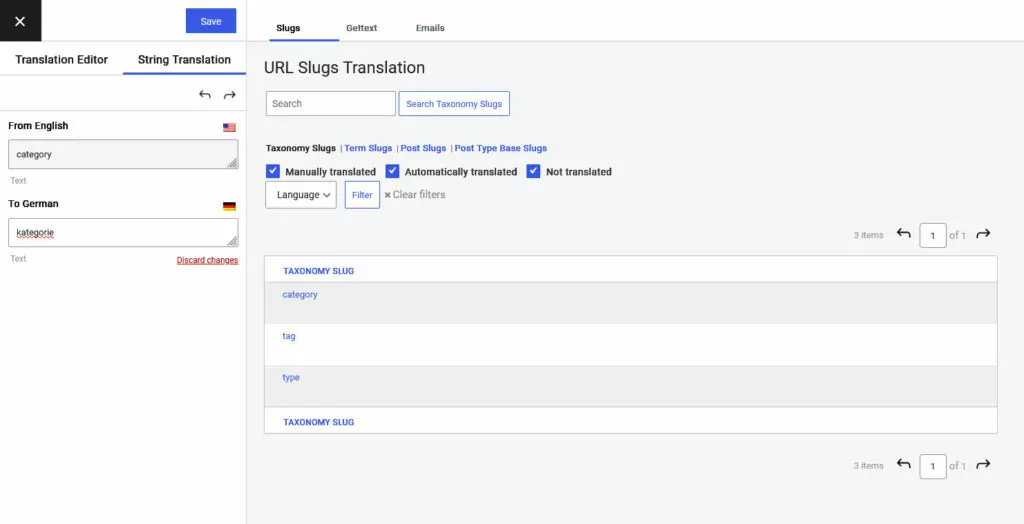Click into the slug Search field

[330, 104]
